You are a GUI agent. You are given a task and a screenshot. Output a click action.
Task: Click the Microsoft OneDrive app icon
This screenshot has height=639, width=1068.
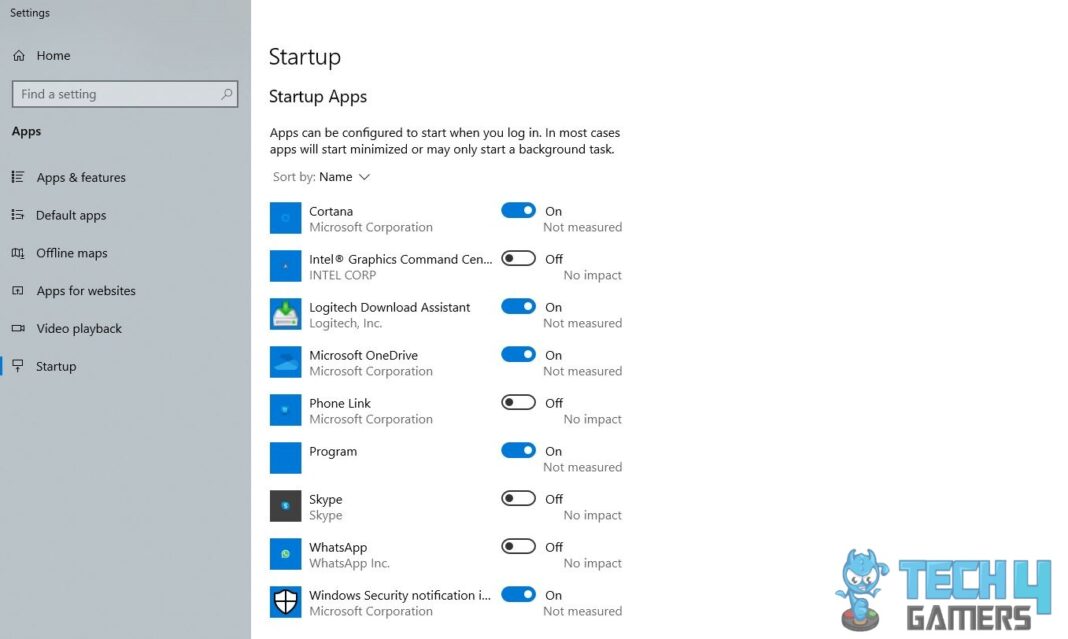pyautogui.click(x=285, y=362)
